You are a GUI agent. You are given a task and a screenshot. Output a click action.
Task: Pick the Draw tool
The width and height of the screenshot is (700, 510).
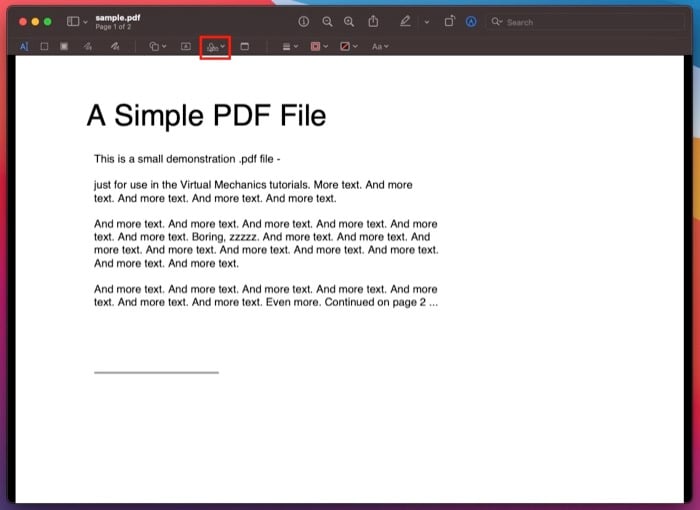(x=115, y=46)
